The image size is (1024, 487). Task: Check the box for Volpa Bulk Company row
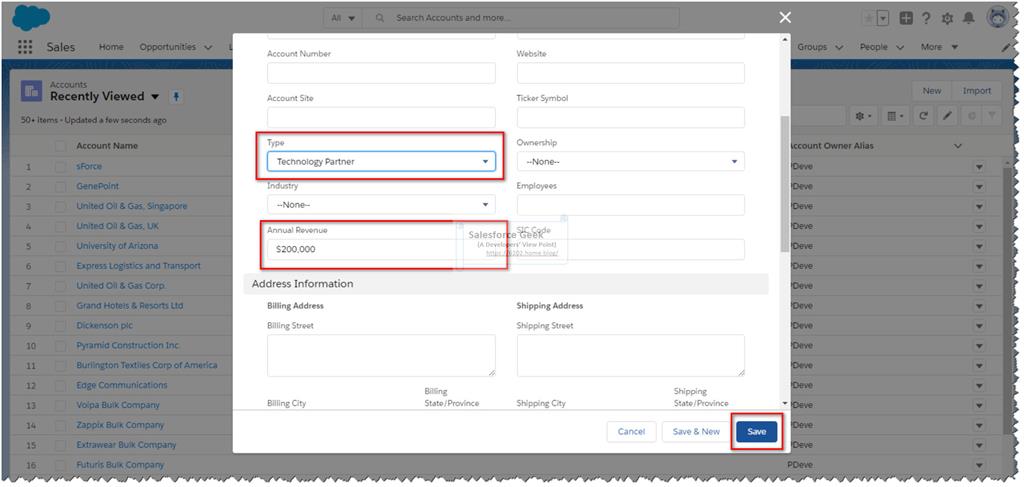[x=61, y=405]
